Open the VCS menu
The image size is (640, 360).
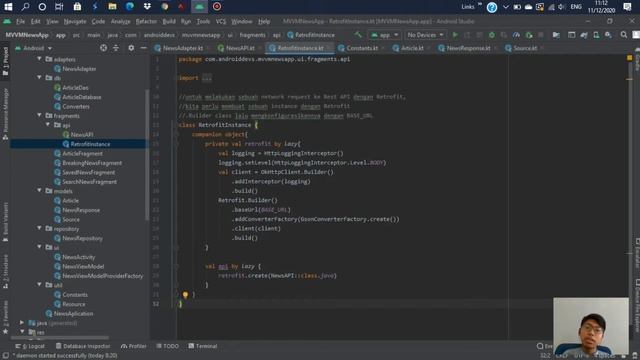[221, 21]
